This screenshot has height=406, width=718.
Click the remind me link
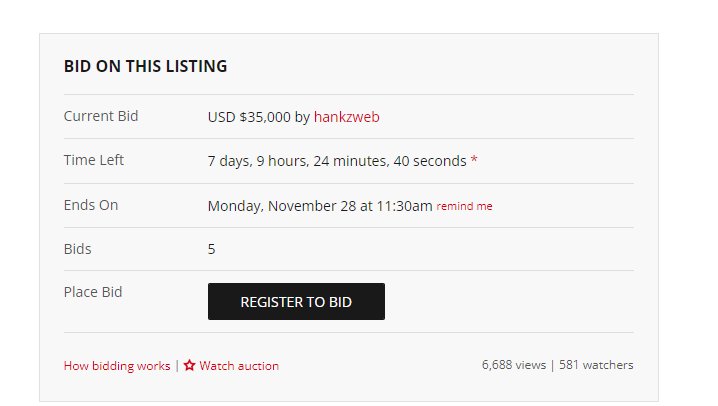[464, 206]
